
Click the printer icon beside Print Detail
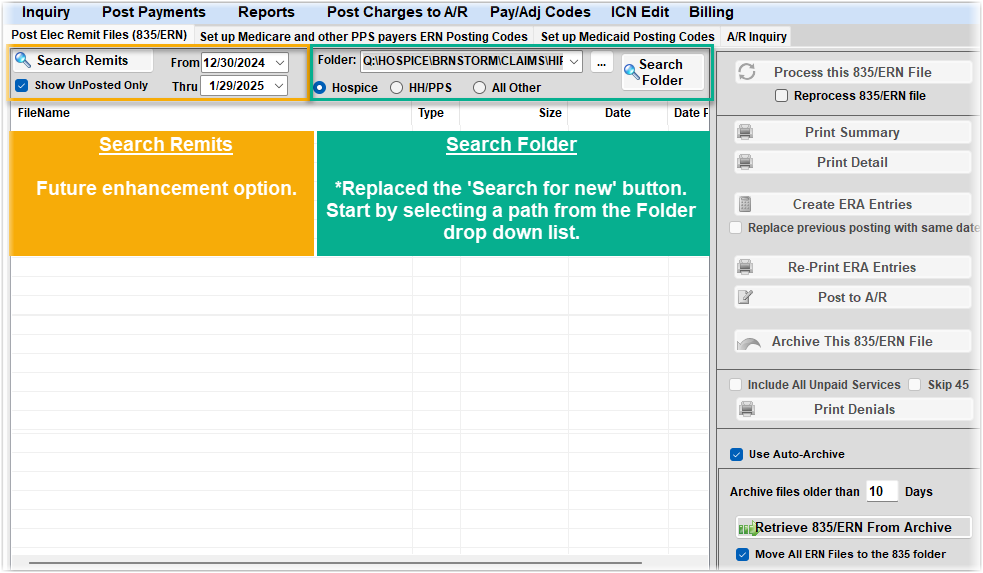[745, 162]
